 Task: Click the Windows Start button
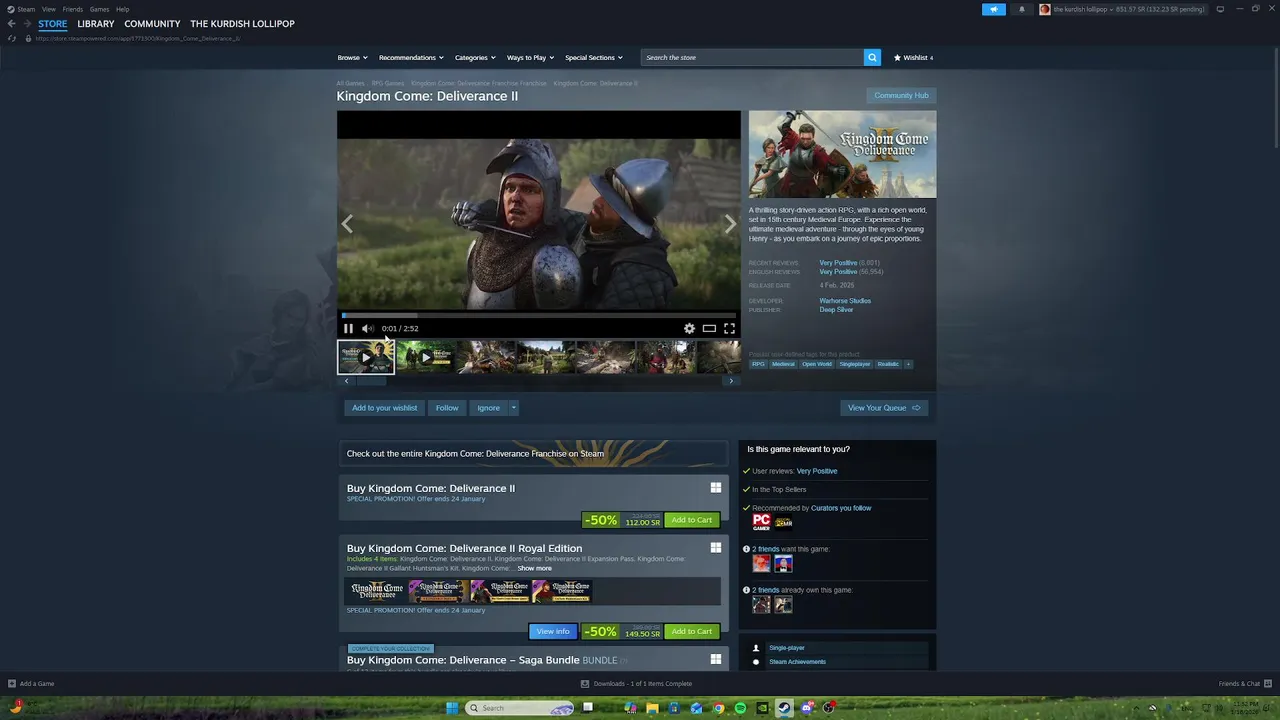click(451, 708)
